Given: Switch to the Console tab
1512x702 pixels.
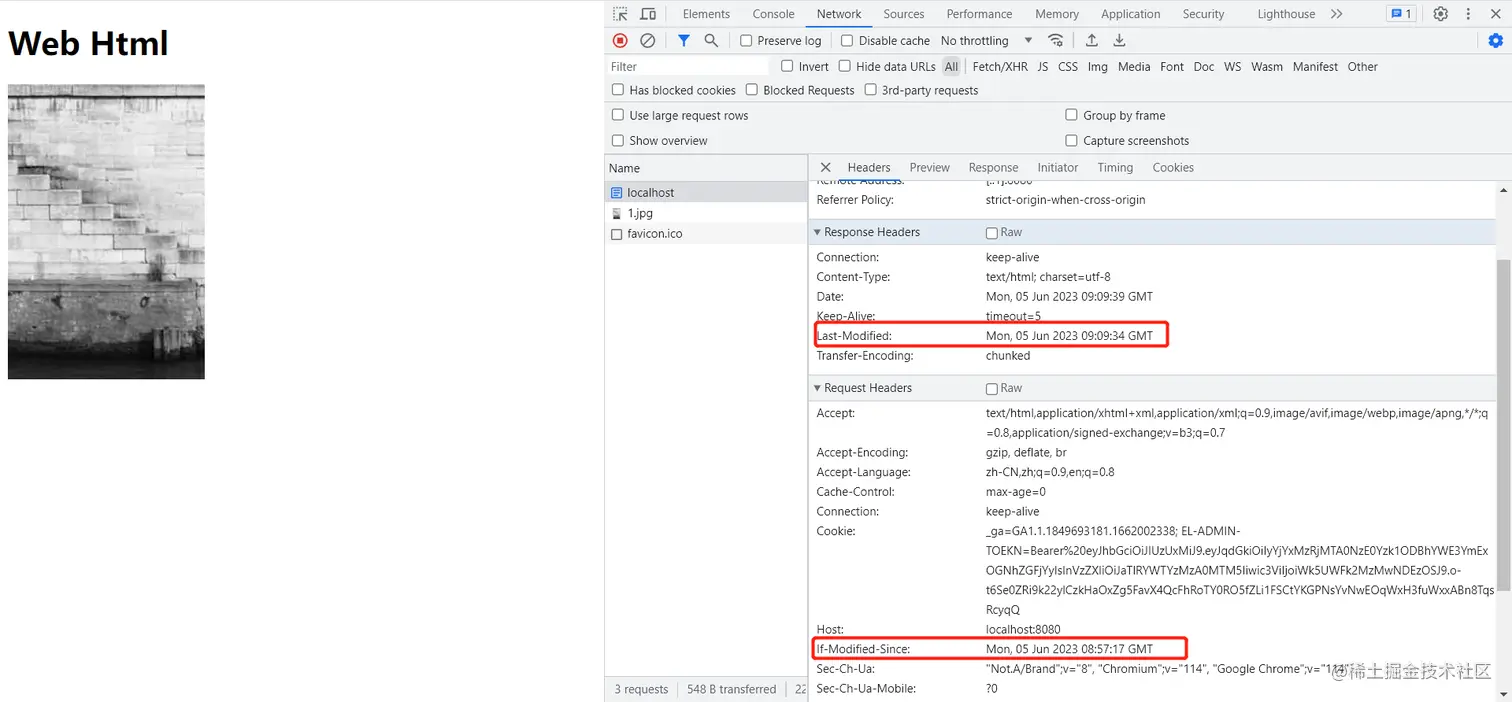Looking at the screenshot, I should pyautogui.click(x=774, y=14).
